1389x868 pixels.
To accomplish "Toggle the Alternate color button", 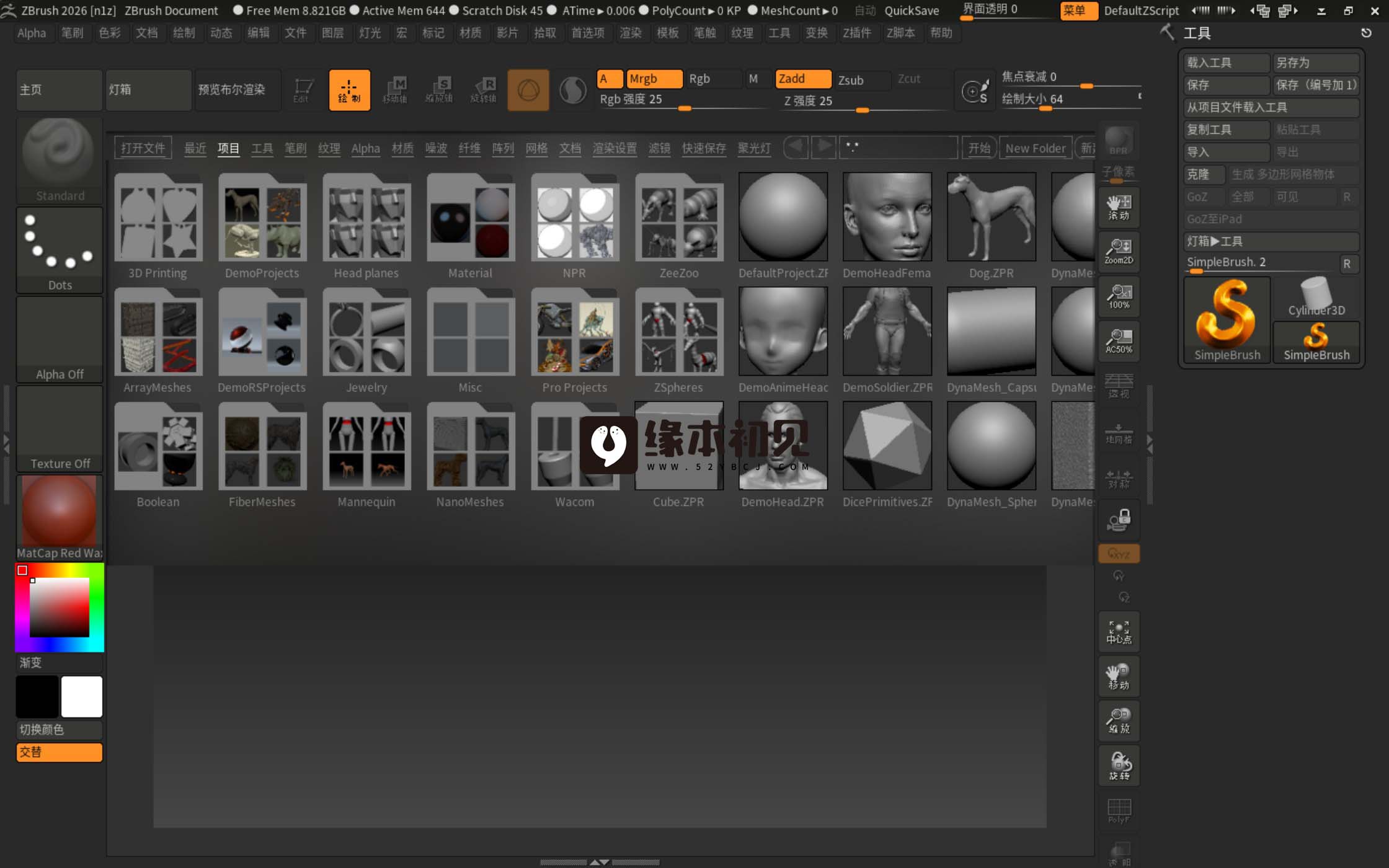I will (59, 752).
